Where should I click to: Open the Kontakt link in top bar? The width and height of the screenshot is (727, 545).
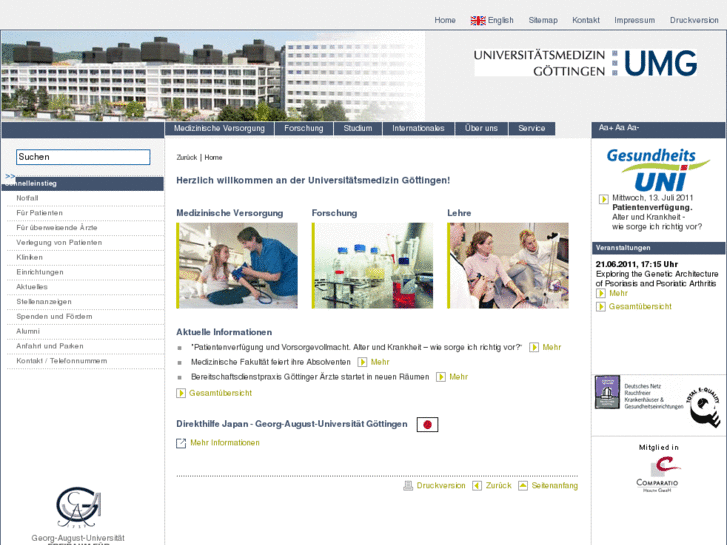coord(586,20)
